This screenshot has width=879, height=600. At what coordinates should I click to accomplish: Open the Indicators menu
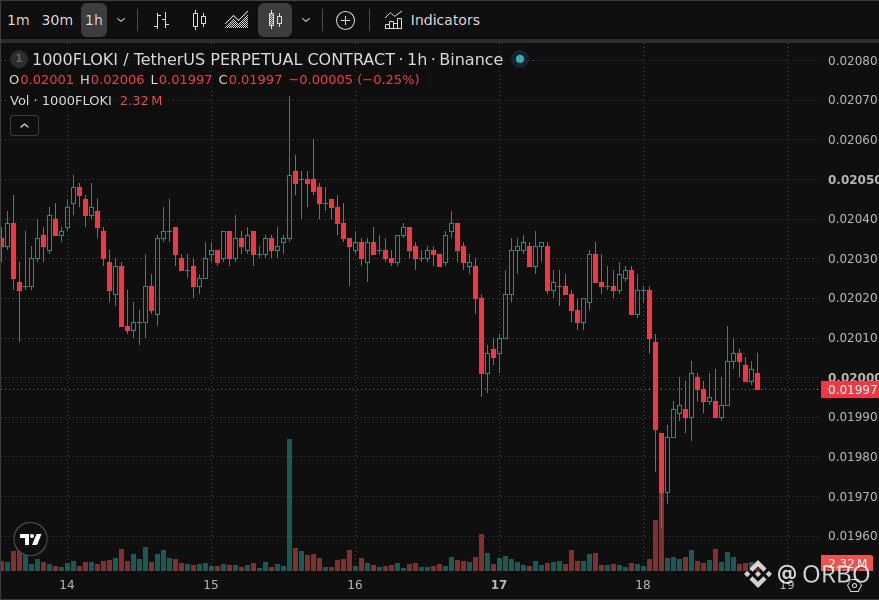[432, 20]
